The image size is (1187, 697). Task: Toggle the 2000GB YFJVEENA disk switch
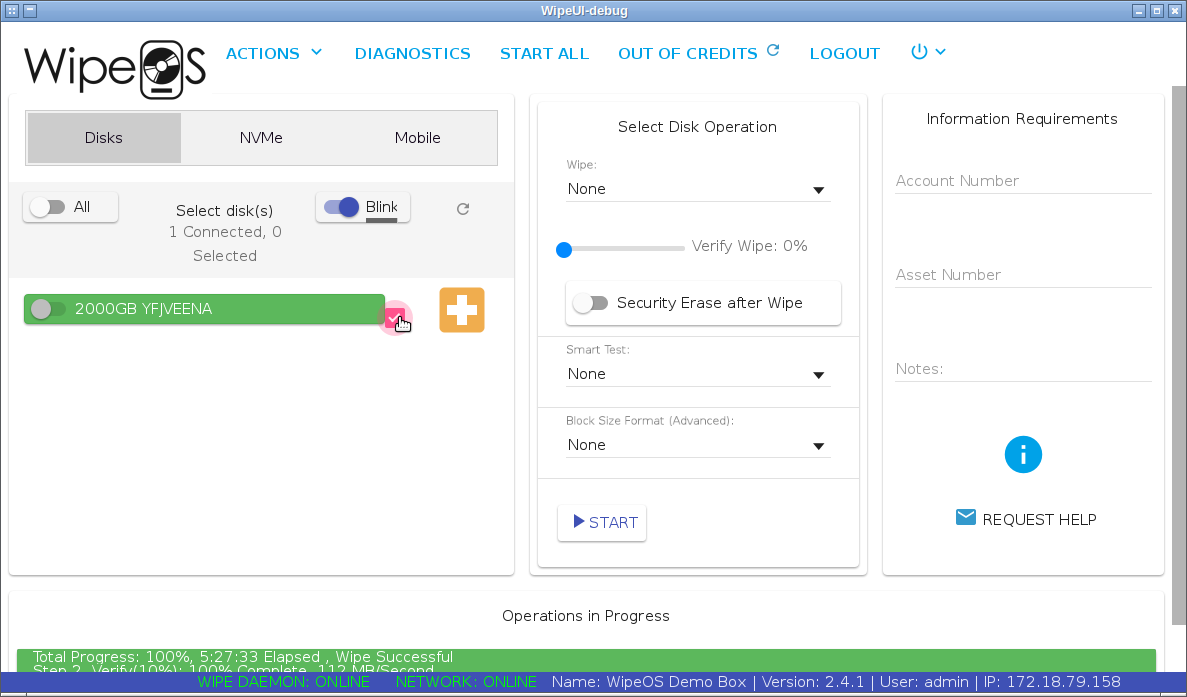[x=48, y=309]
